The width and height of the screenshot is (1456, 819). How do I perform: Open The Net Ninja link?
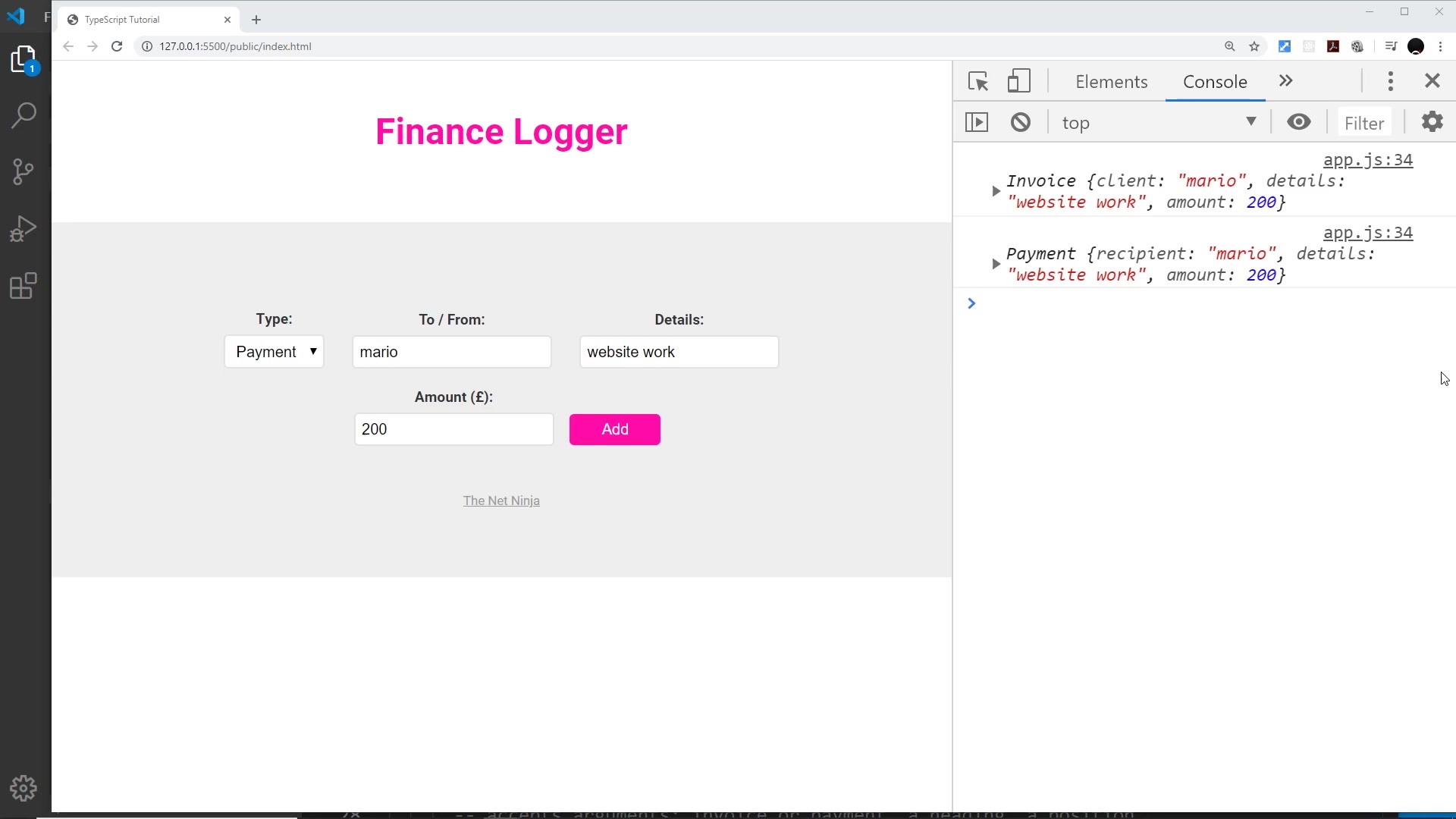tap(501, 500)
